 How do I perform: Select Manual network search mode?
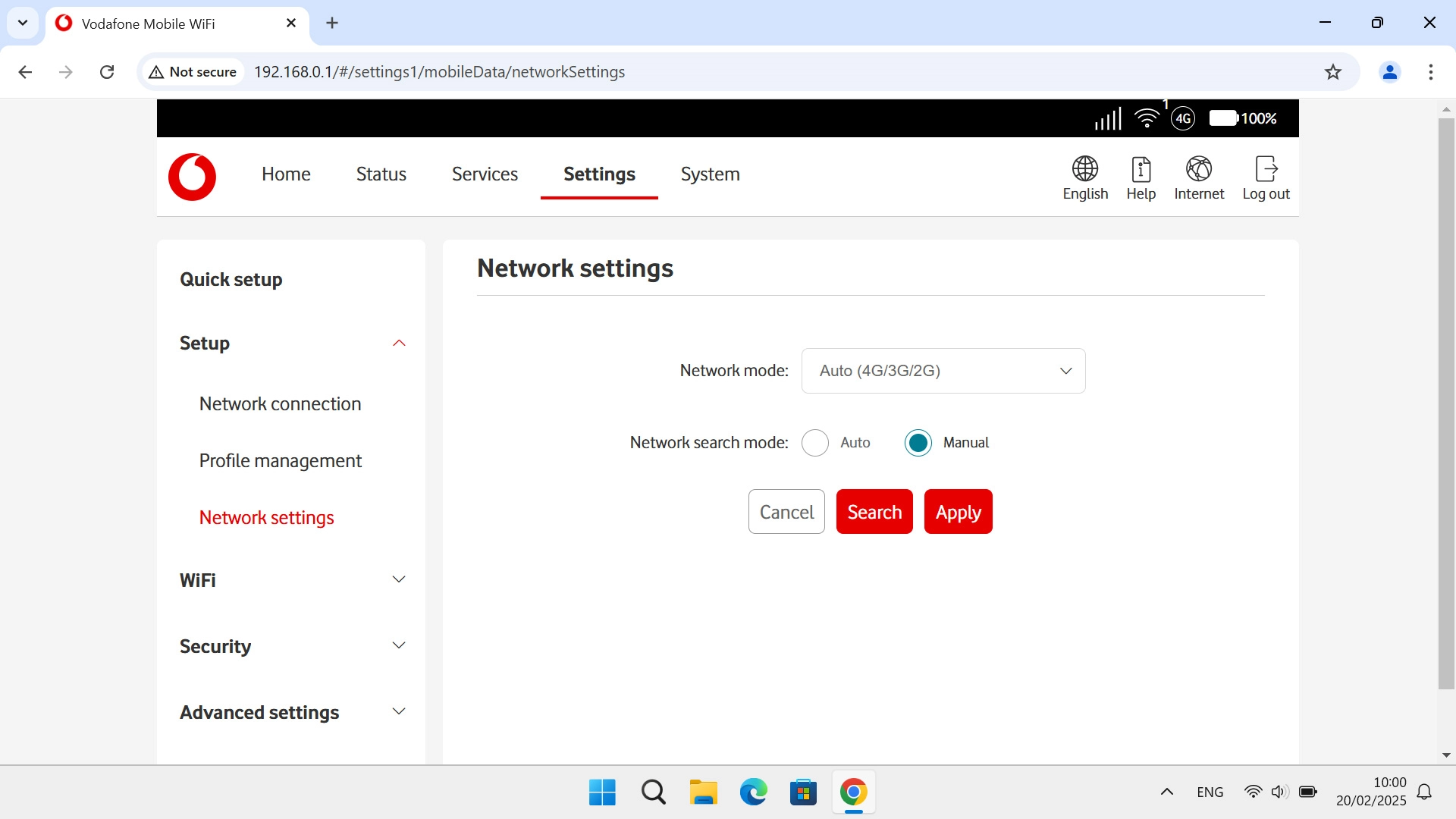click(918, 443)
